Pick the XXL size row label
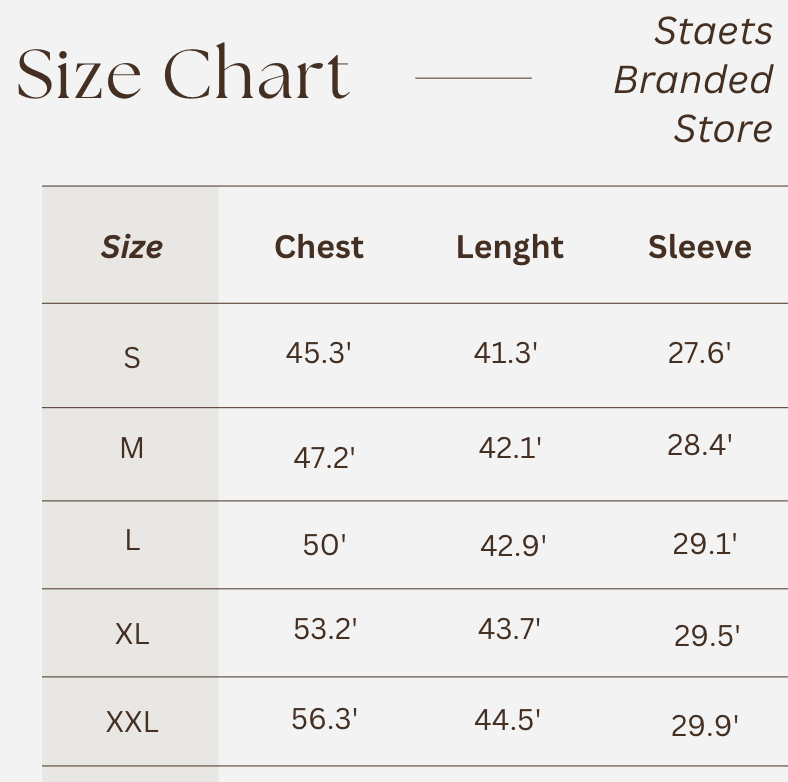This screenshot has height=782, width=788. [x=132, y=721]
